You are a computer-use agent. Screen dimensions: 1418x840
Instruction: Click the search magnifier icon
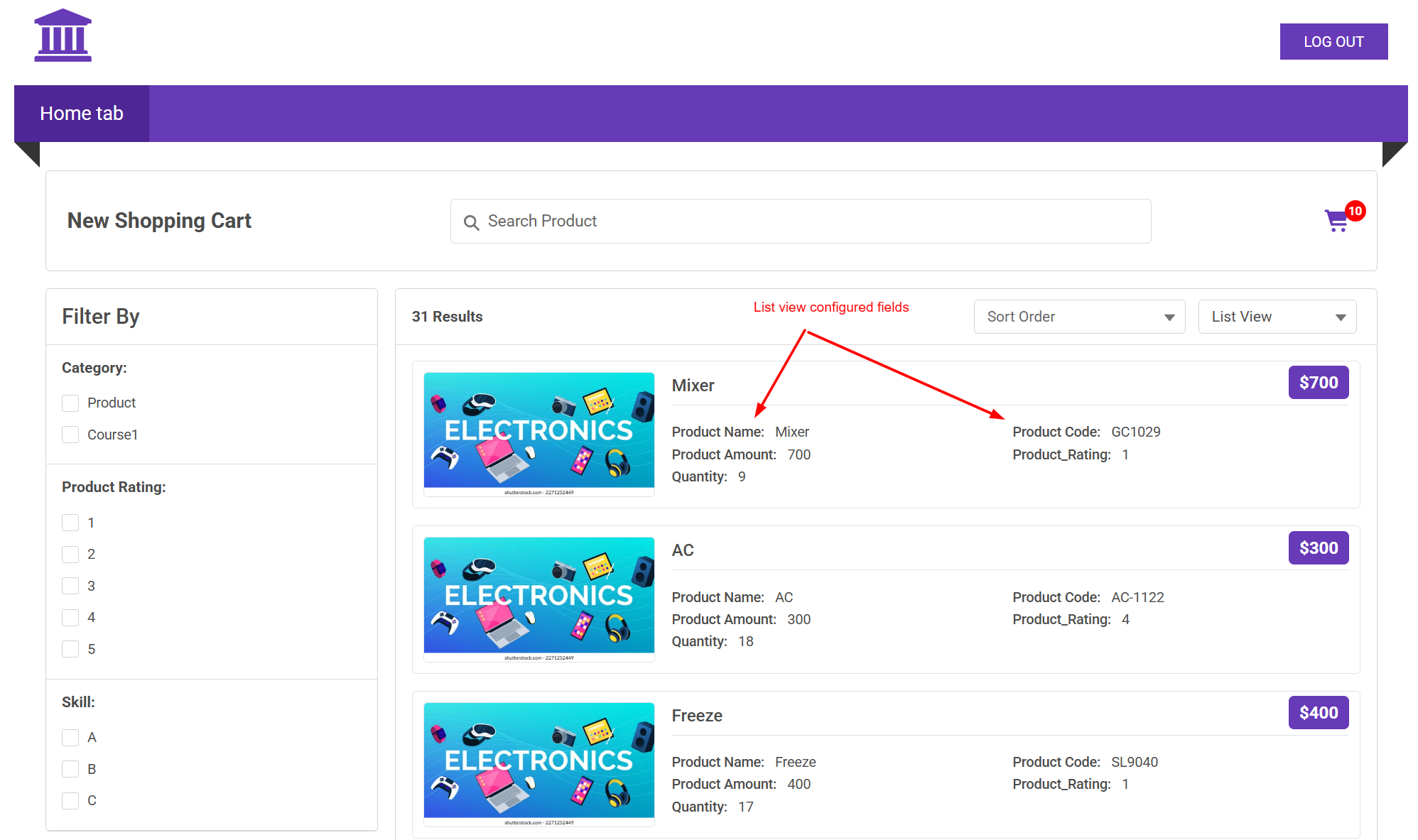(x=471, y=222)
